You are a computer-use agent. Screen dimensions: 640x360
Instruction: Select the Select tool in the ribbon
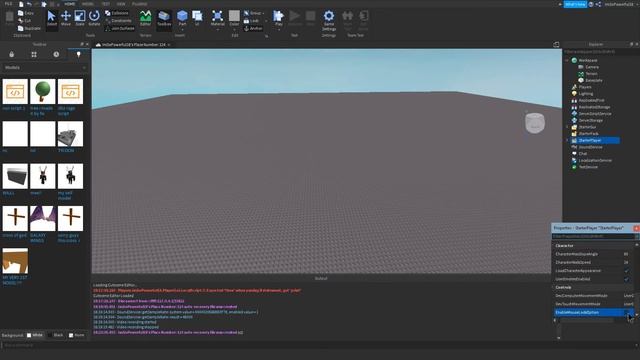click(x=51, y=19)
